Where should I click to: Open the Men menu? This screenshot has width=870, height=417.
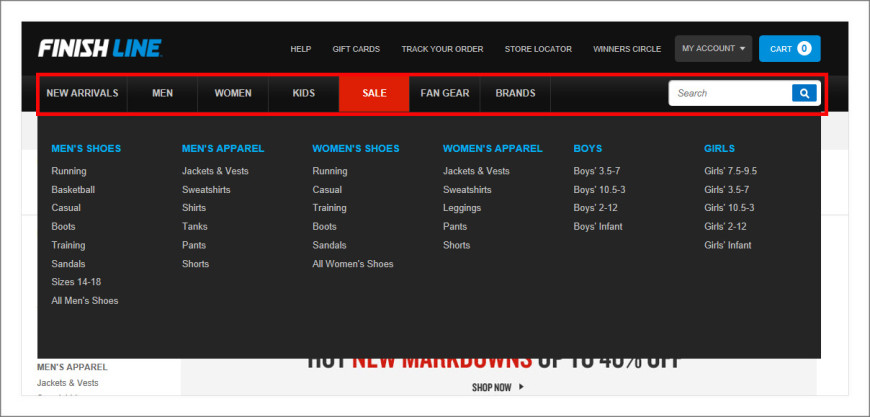[x=163, y=93]
